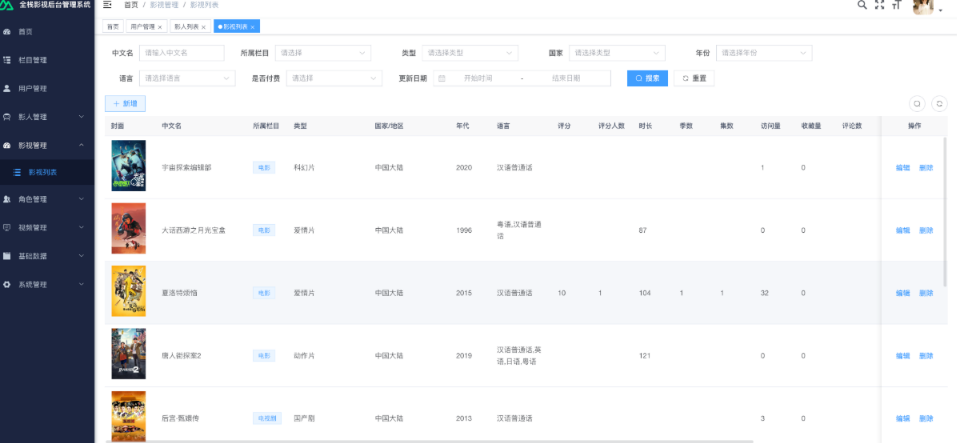The width and height of the screenshot is (966, 443).
Task: Click the 角色管理 people icon in sidebar
Action: pyautogui.click(x=7, y=199)
